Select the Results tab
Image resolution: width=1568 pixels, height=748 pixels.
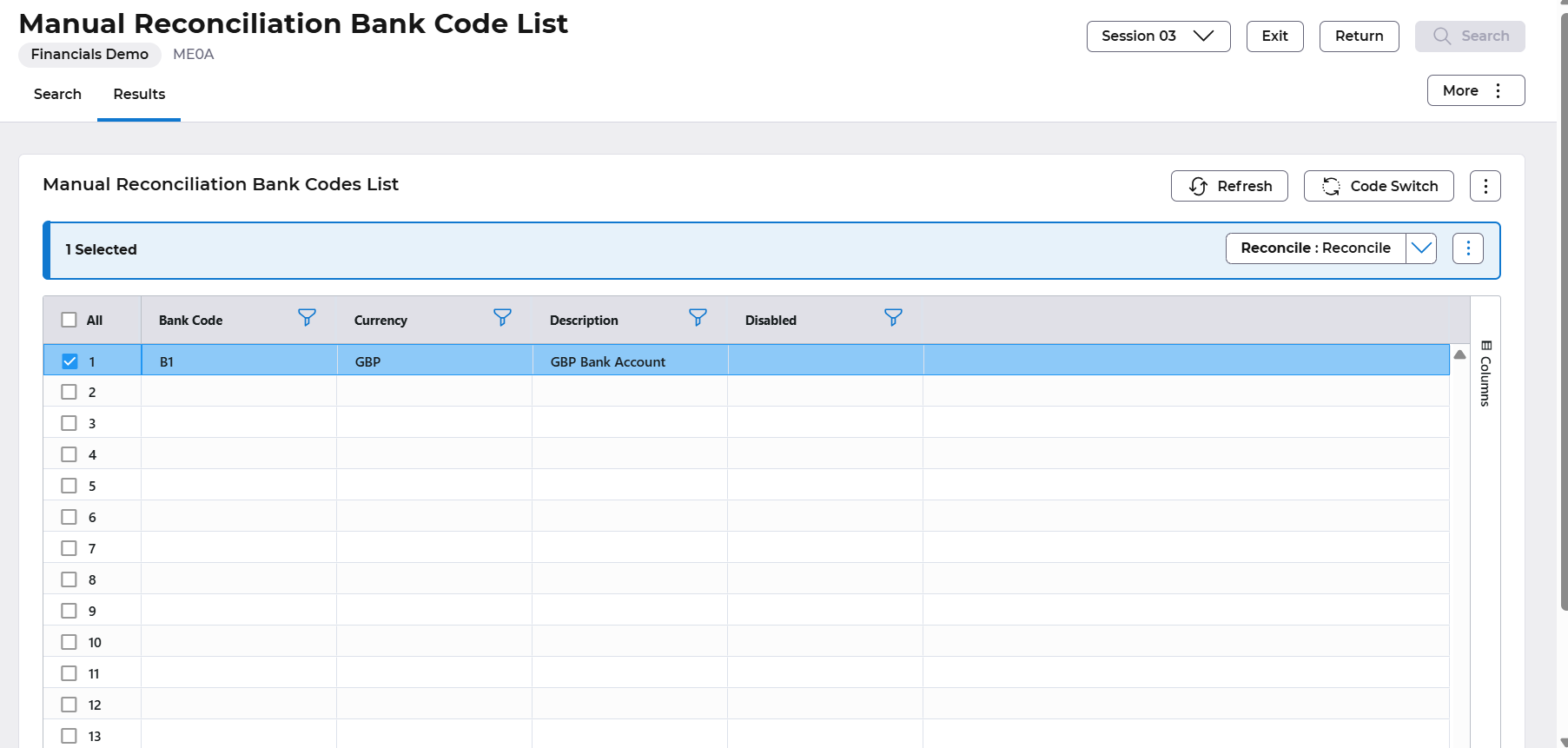pos(139,94)
